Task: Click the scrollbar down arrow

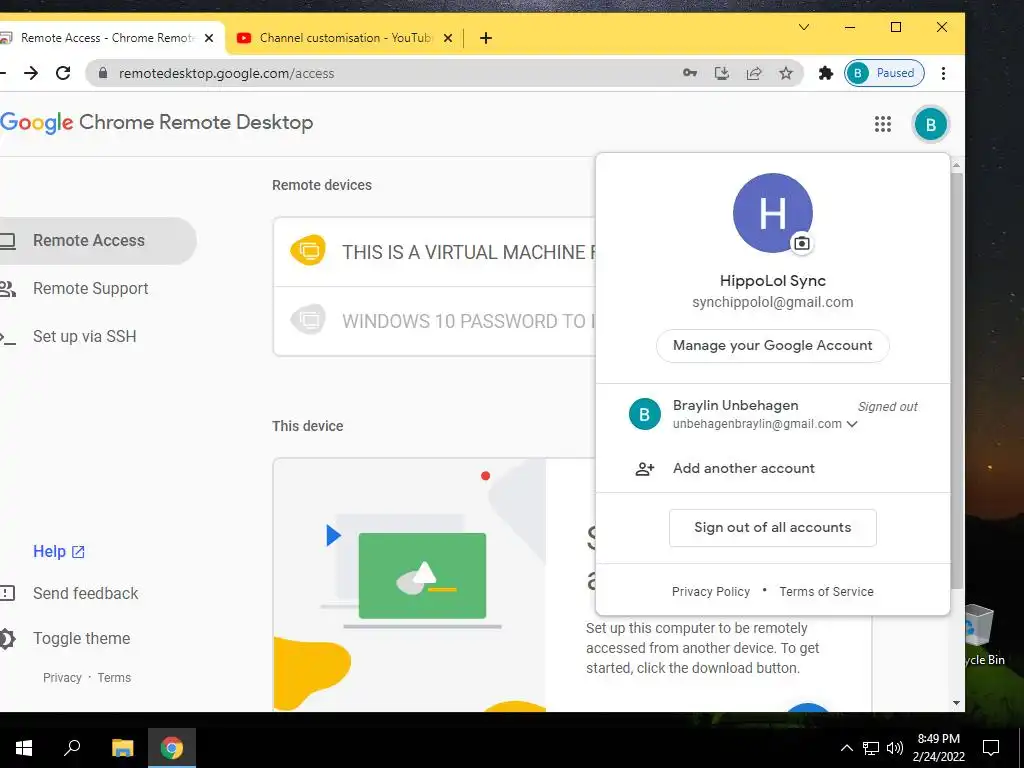Action: coord(956,703)
